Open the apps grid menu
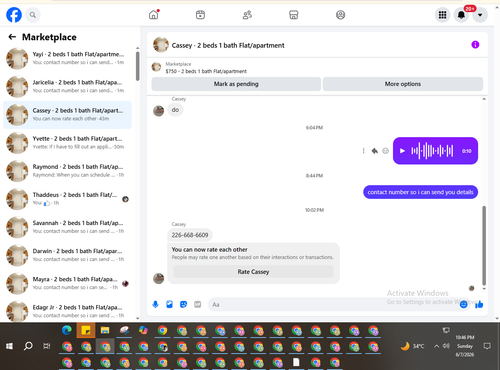 point(442,15)
